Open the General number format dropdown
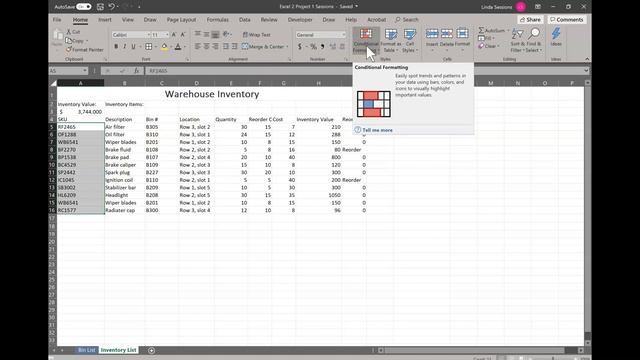640x360 pixels. [343, 35]
